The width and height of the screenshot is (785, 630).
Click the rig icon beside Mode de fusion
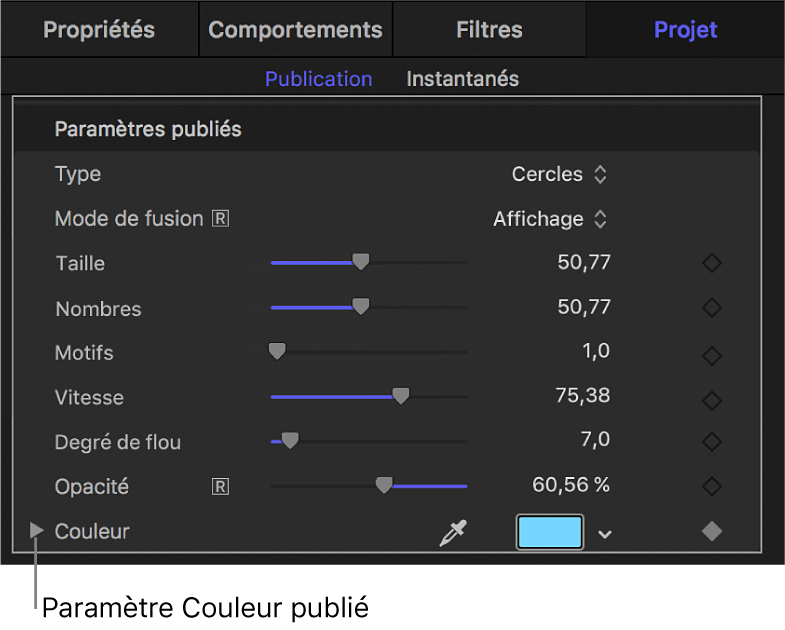[220, 218]
